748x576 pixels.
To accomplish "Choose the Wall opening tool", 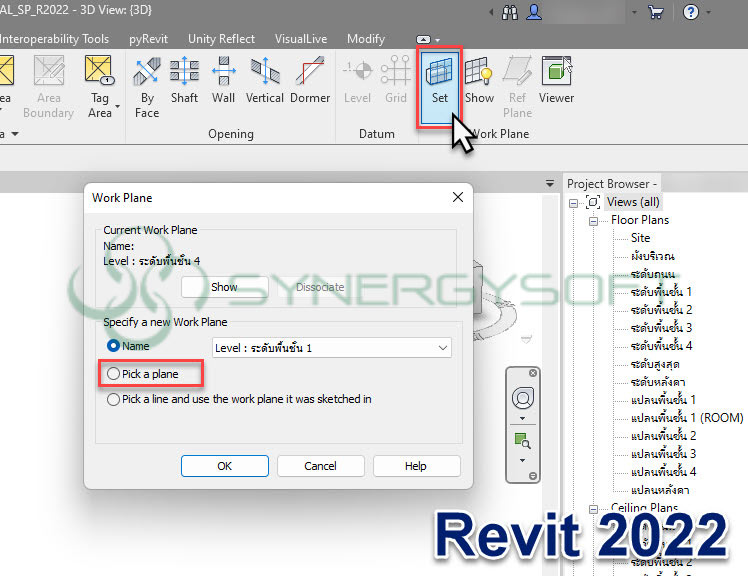I will tap(223, 80).
